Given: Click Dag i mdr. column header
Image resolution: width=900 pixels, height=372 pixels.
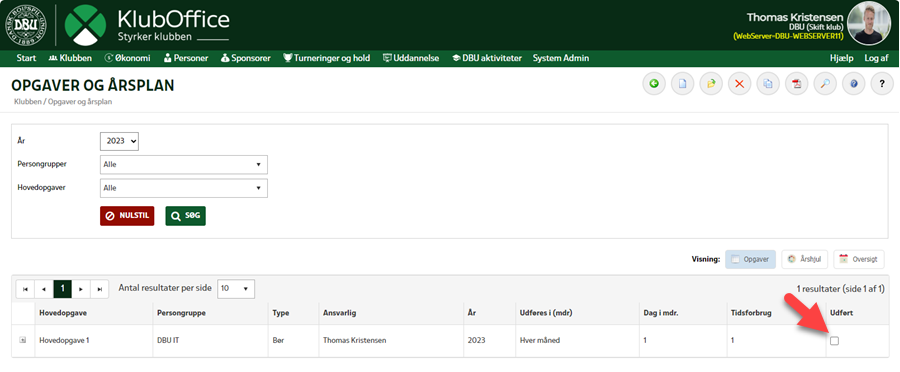Looking at the screenshot, I should (x=661, y=313).
